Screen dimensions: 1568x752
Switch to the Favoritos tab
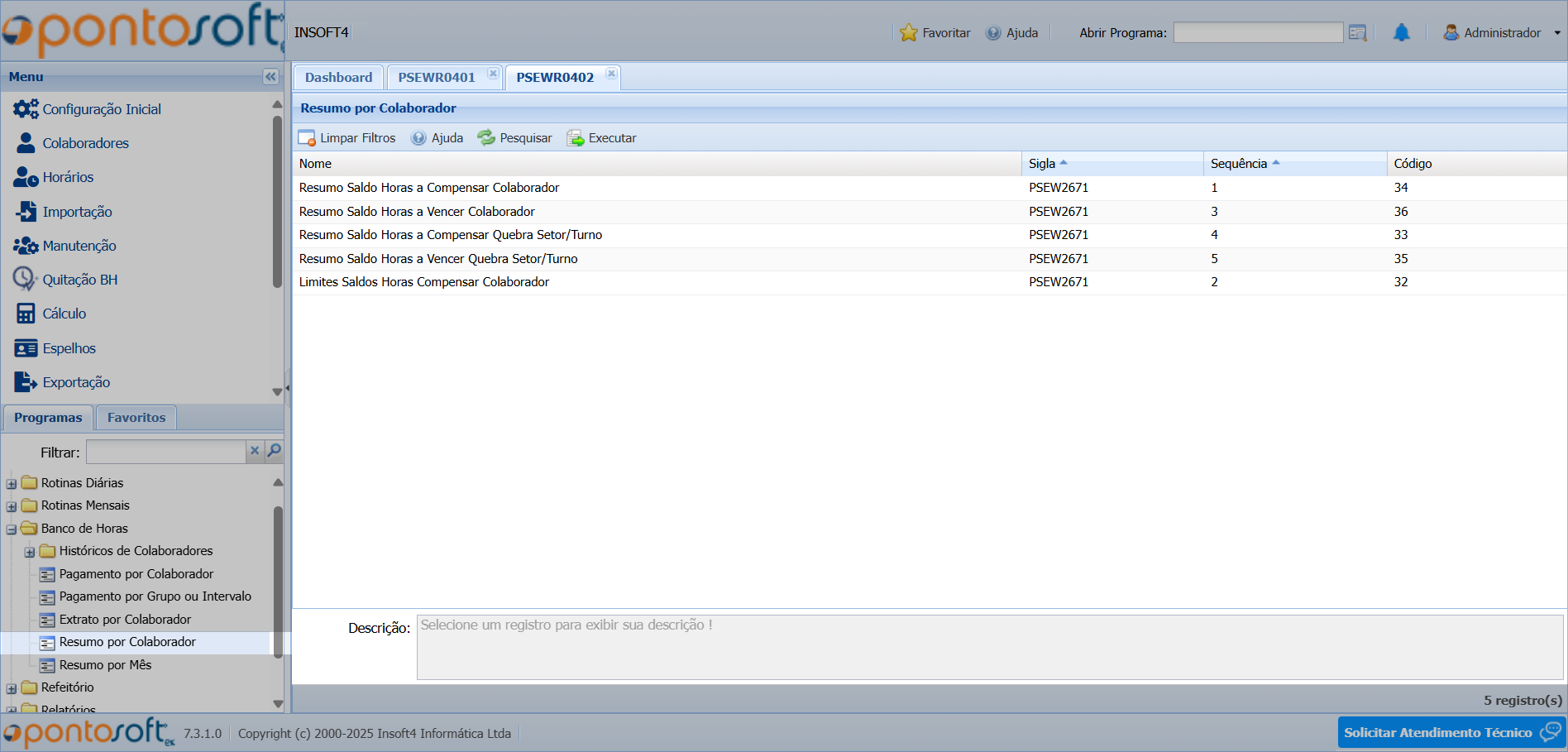(x=136, y=418)
